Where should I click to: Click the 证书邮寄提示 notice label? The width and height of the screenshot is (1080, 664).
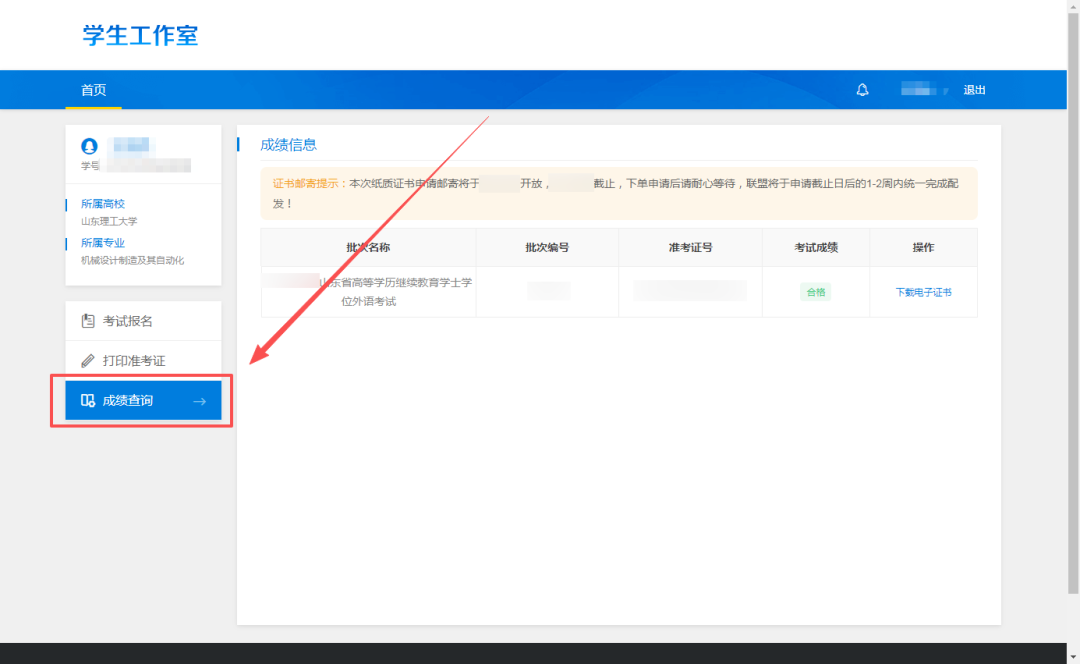(x=307, y=183)
